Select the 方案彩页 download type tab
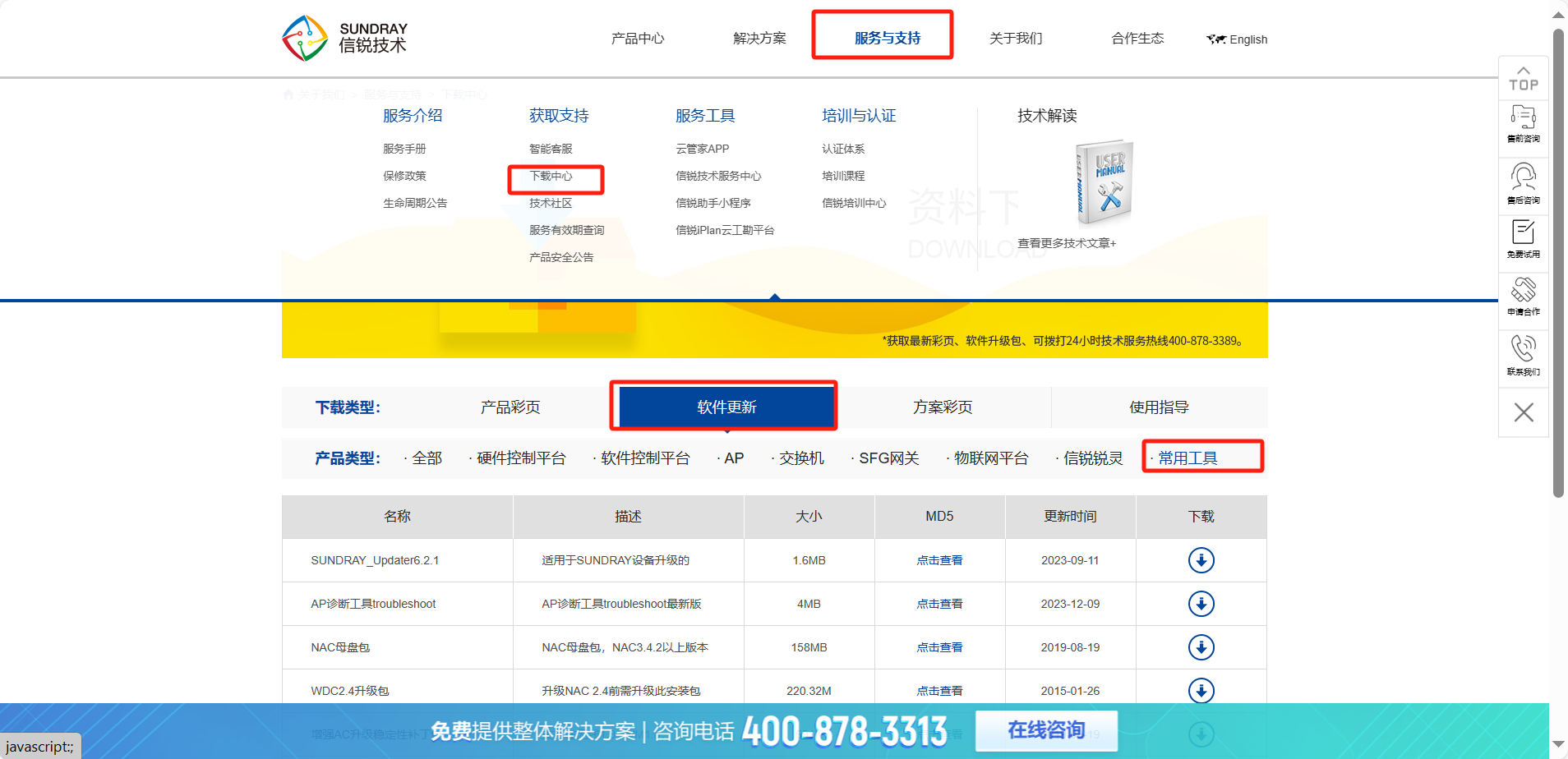The height and width of the screenshot is (759, 1568). point(943,407)
